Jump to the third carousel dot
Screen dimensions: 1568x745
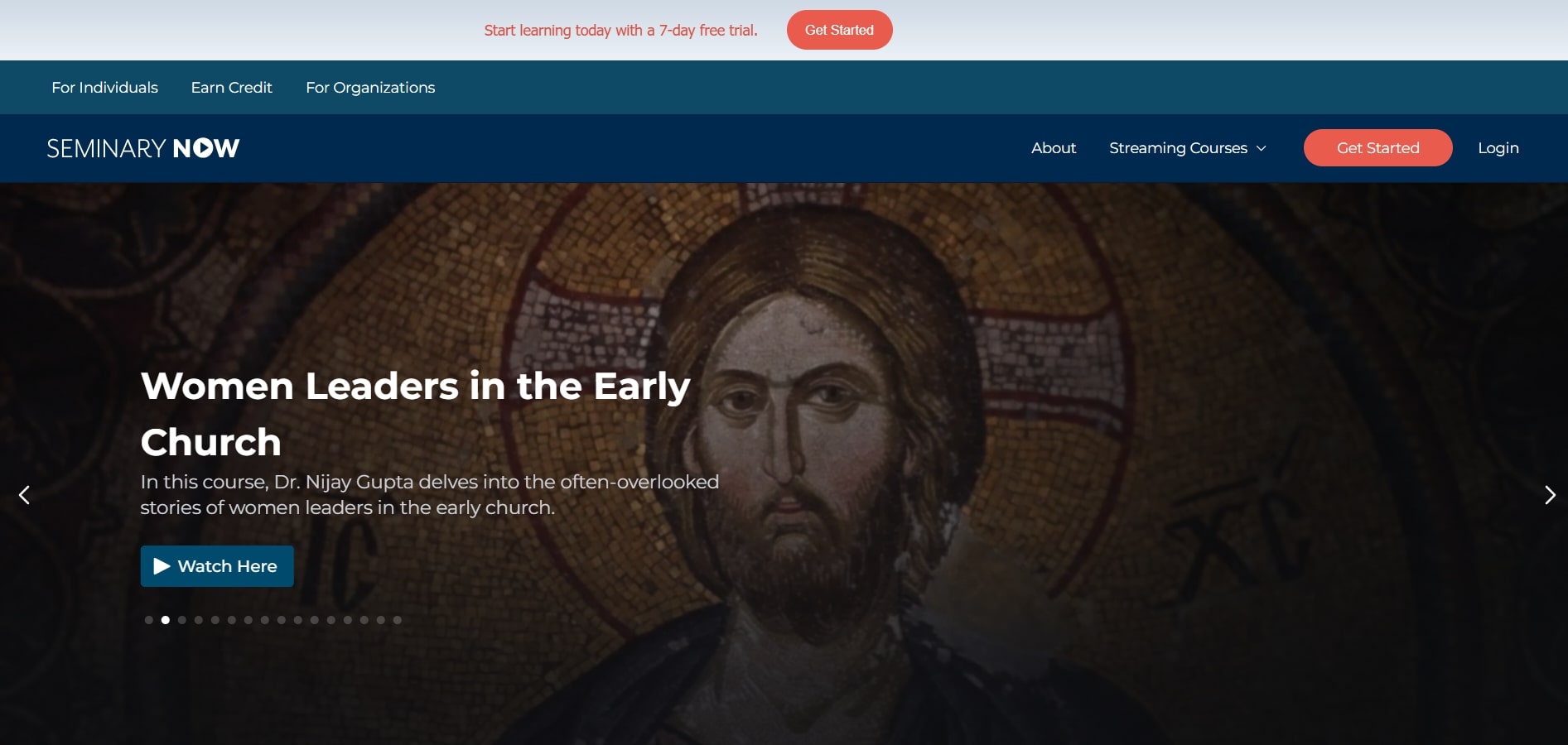coord(182,620)
